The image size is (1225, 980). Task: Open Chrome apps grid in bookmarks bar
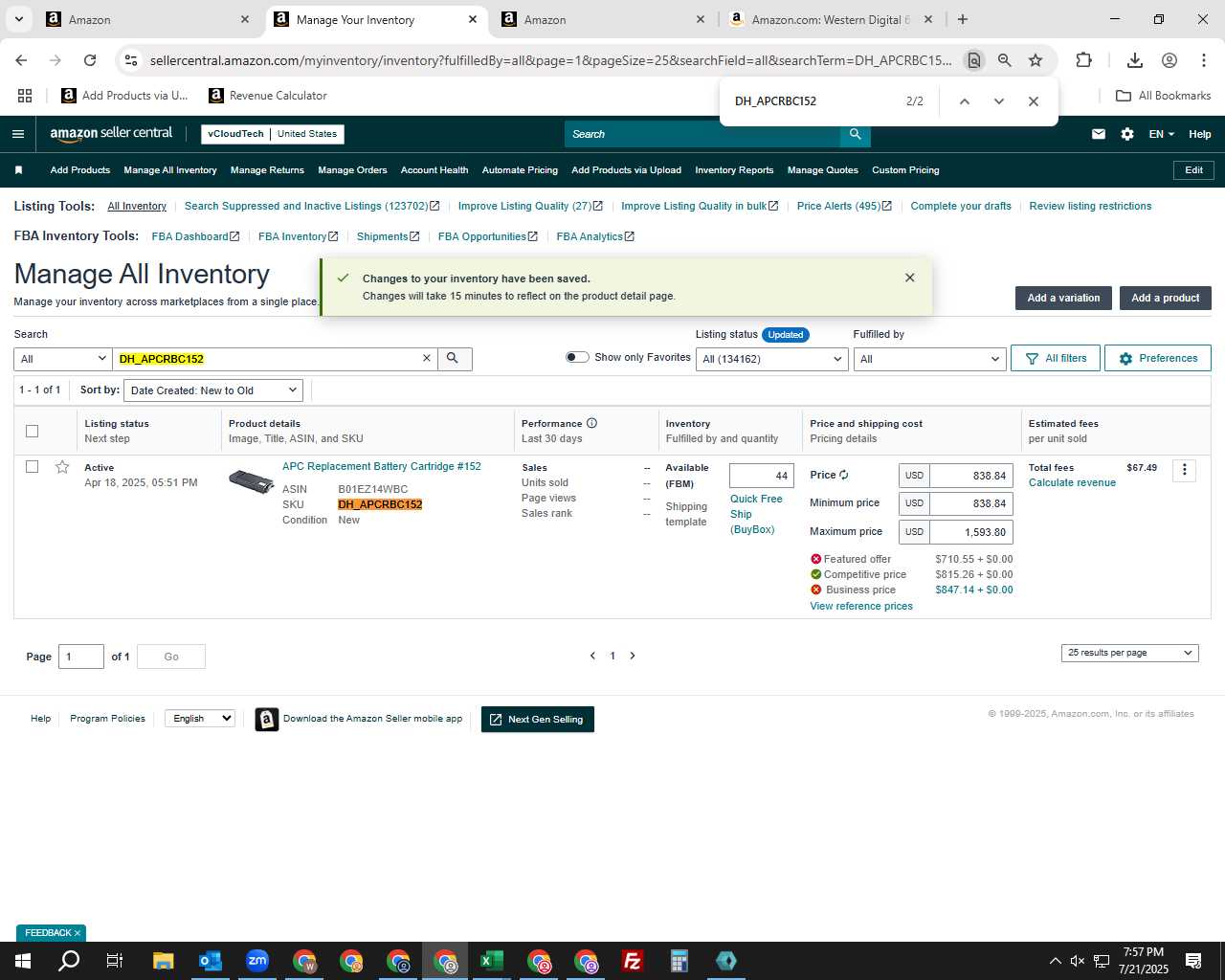pos(25,96)
